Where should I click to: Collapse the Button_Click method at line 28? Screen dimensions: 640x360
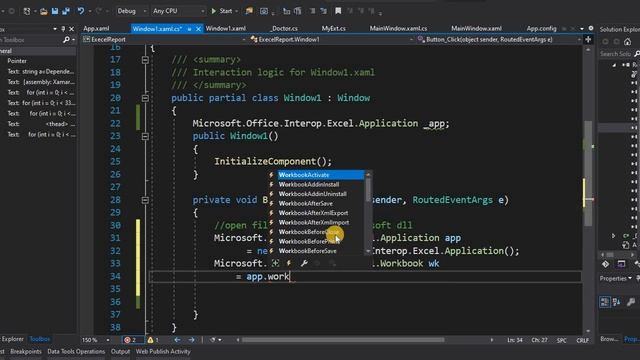[x=145, y=200]
